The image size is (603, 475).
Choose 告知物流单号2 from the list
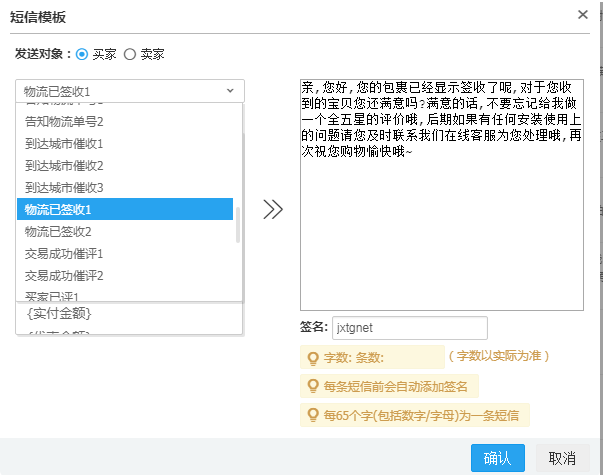pyautogui.click(x=65, y=121)
